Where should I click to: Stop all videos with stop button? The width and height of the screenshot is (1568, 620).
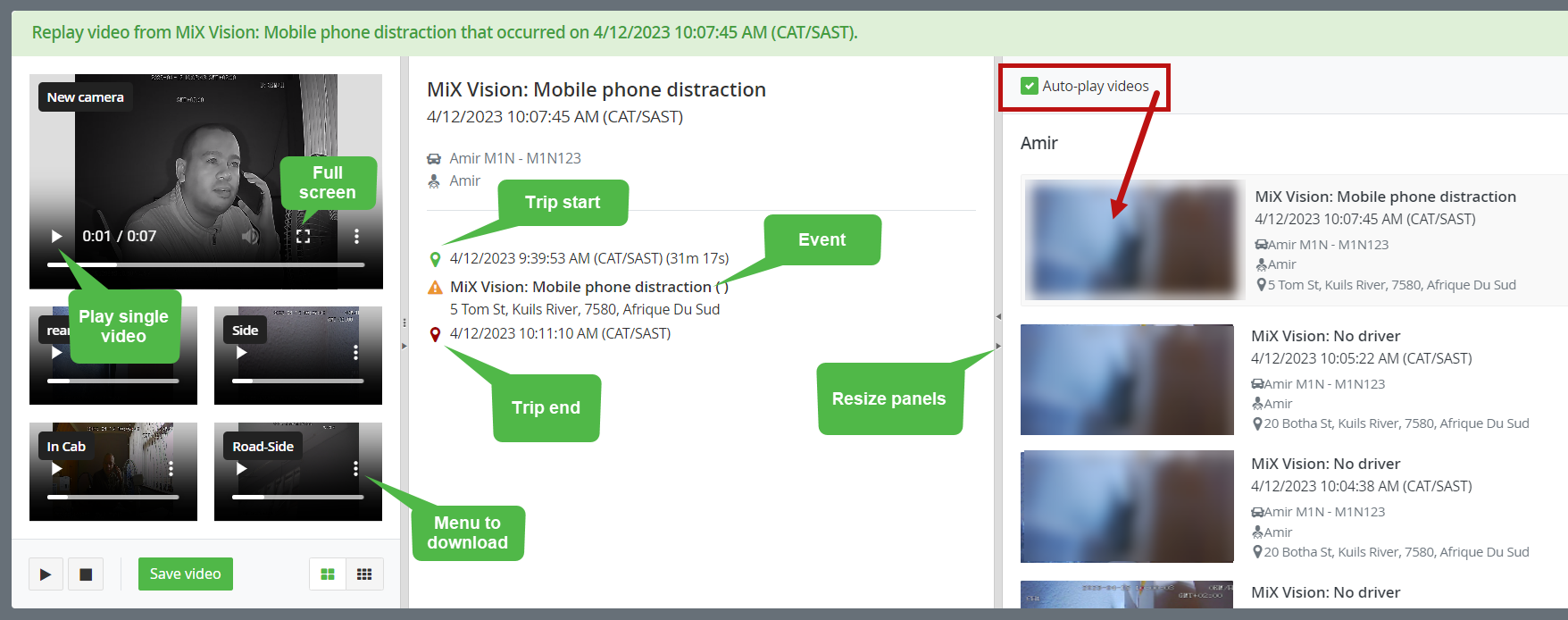[x=86, y=574]
